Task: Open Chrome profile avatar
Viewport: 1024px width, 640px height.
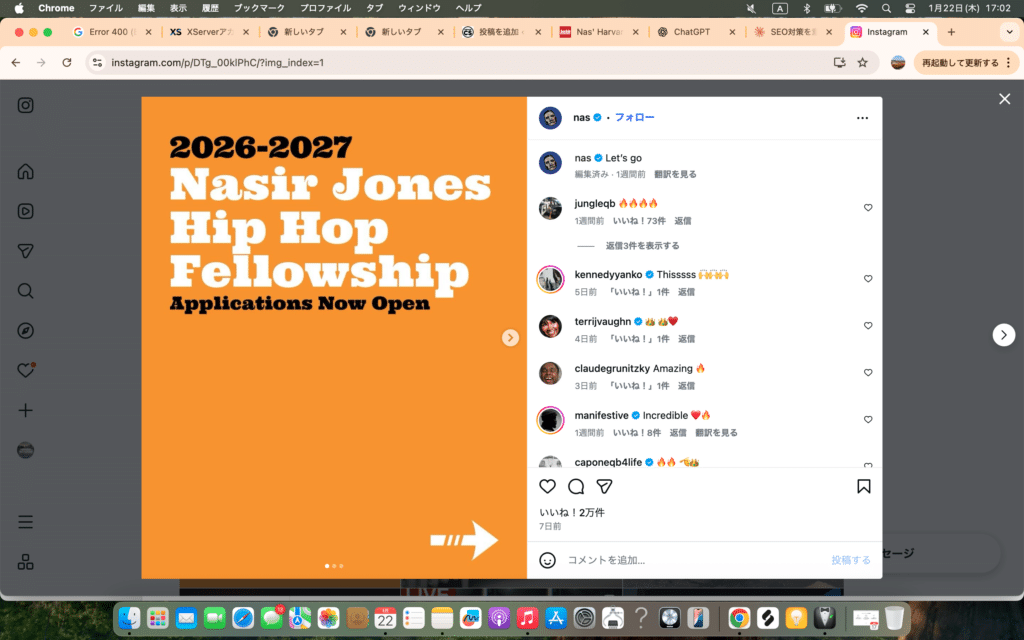Action: point(898,63)
